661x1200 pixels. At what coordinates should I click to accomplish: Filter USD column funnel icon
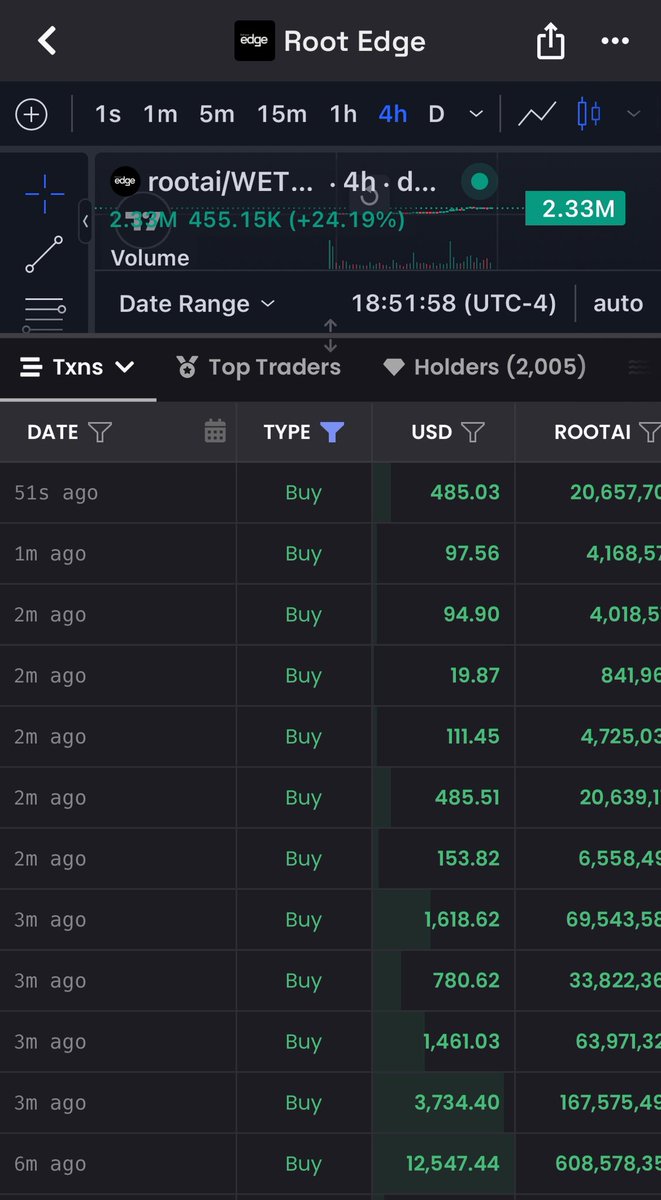(473, 432)
